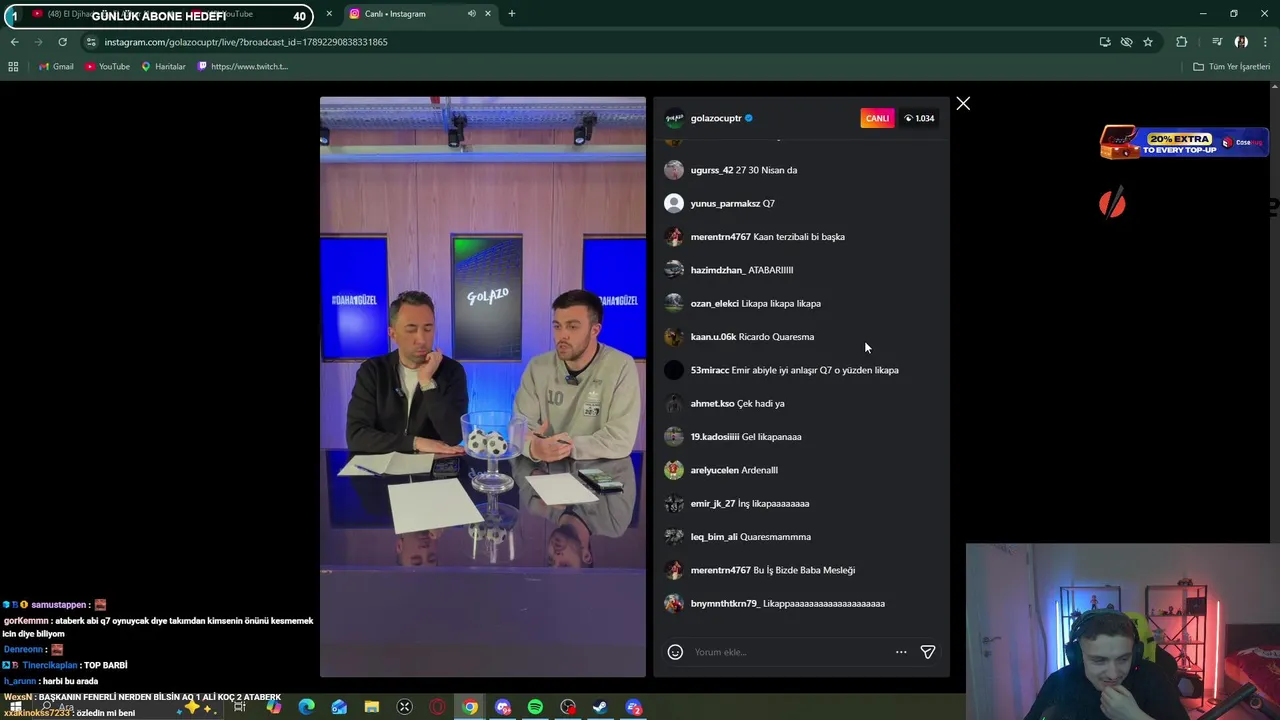Open bnymnthtkrn79_ commenter profile
This screenshot has height=720, width=1280.
click(725, 603)
